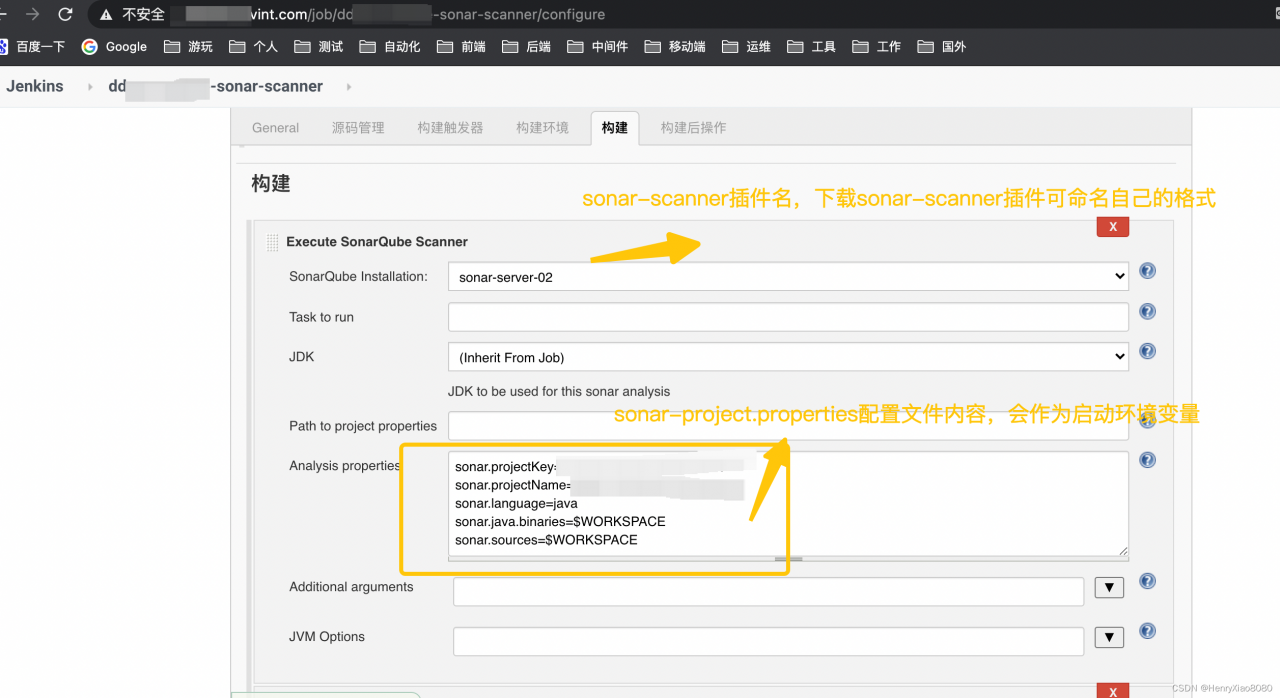Switch to the 构建环境 tab
The image size is (1280, 698).
coord(542,128)
